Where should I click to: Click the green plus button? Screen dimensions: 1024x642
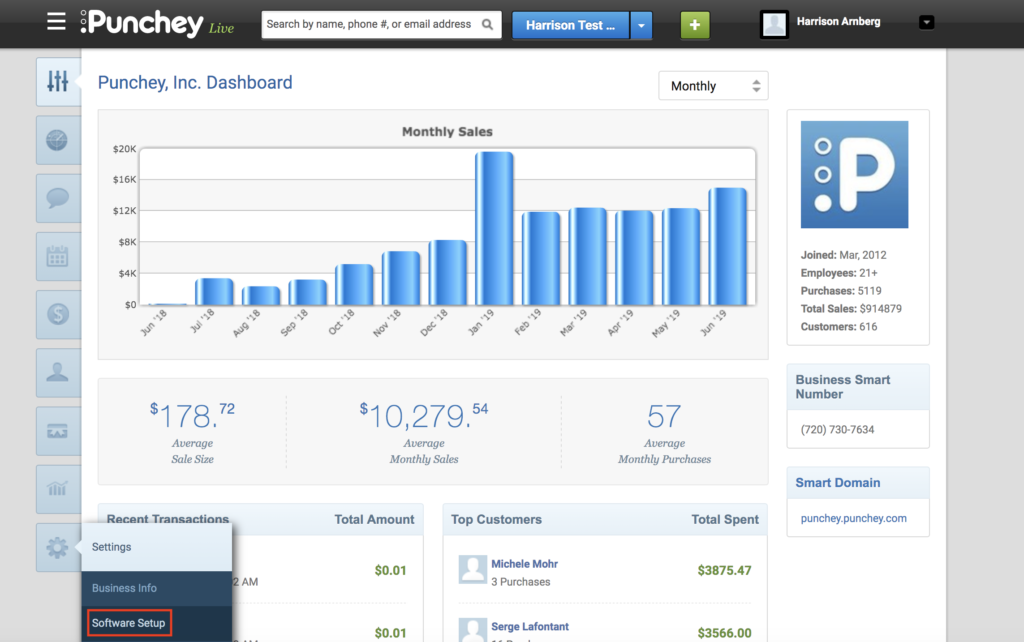(695, 25)
